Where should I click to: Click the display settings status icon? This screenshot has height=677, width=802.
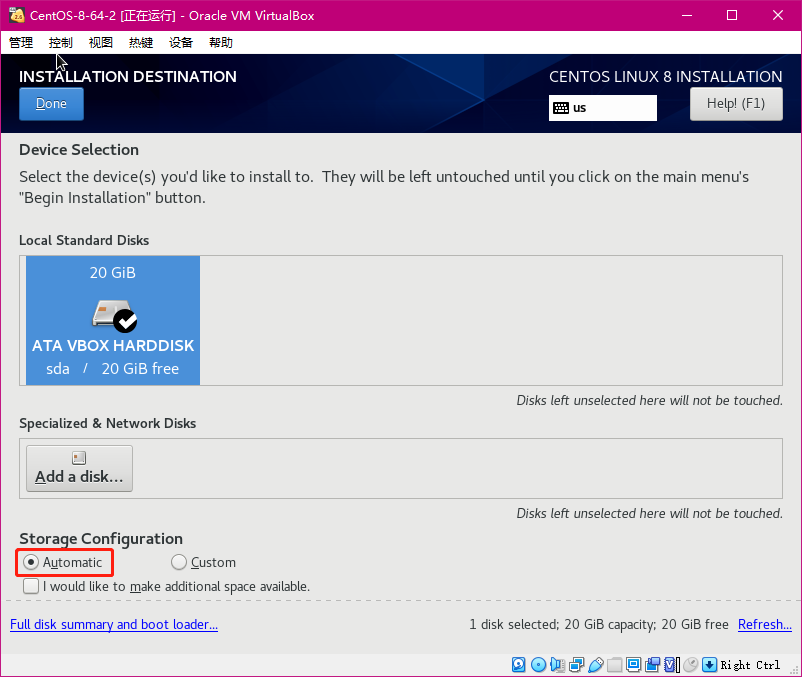(x=633, y=665)
